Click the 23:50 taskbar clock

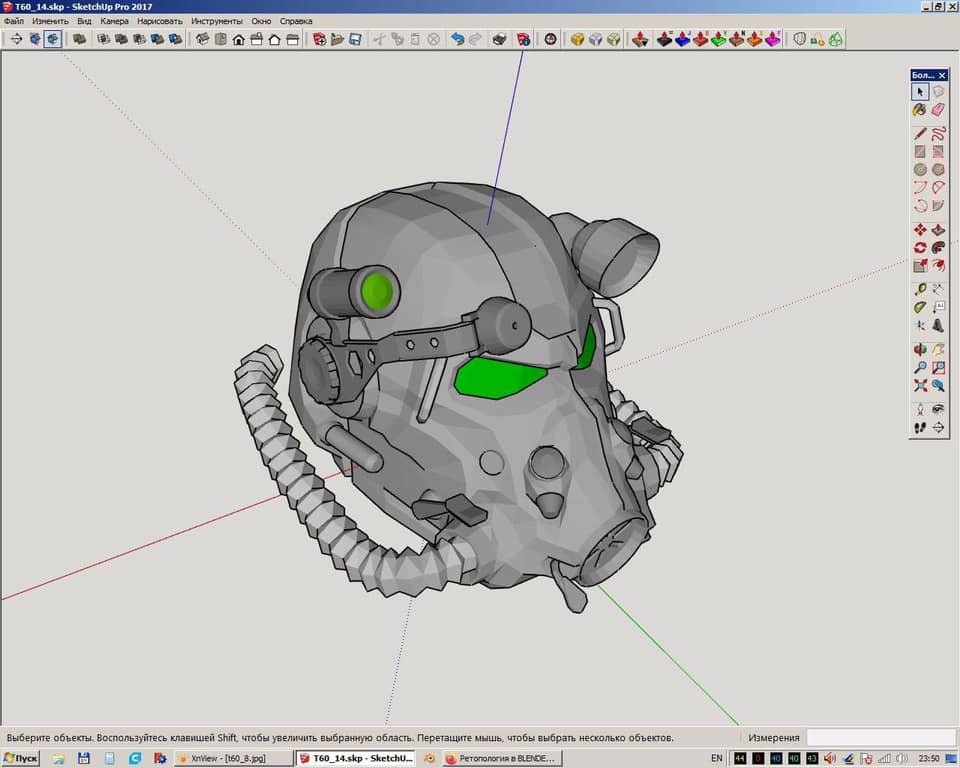929,758
